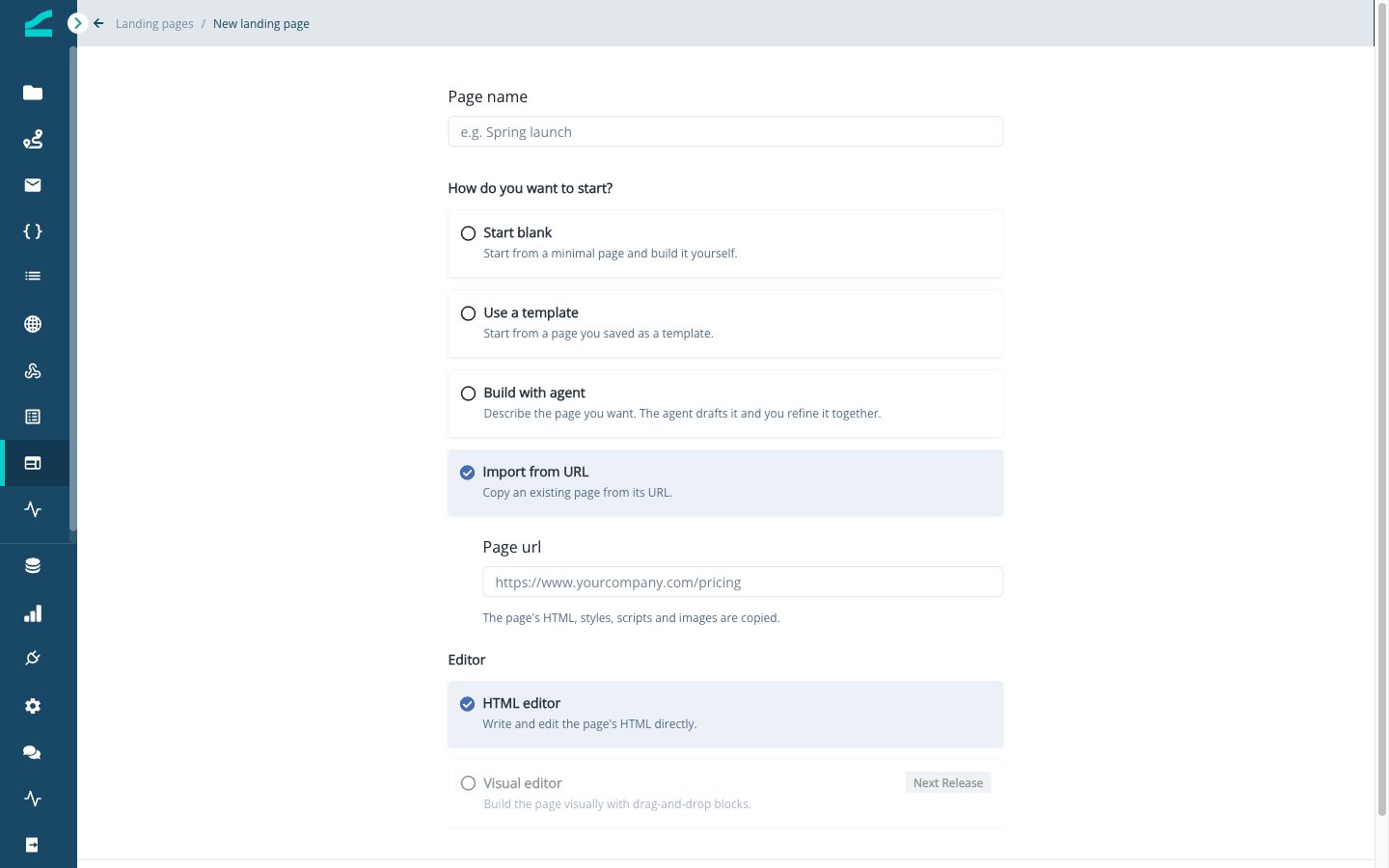
Task: Open the webhooks icon in sidebar
Action: click(x=33, y=370)
